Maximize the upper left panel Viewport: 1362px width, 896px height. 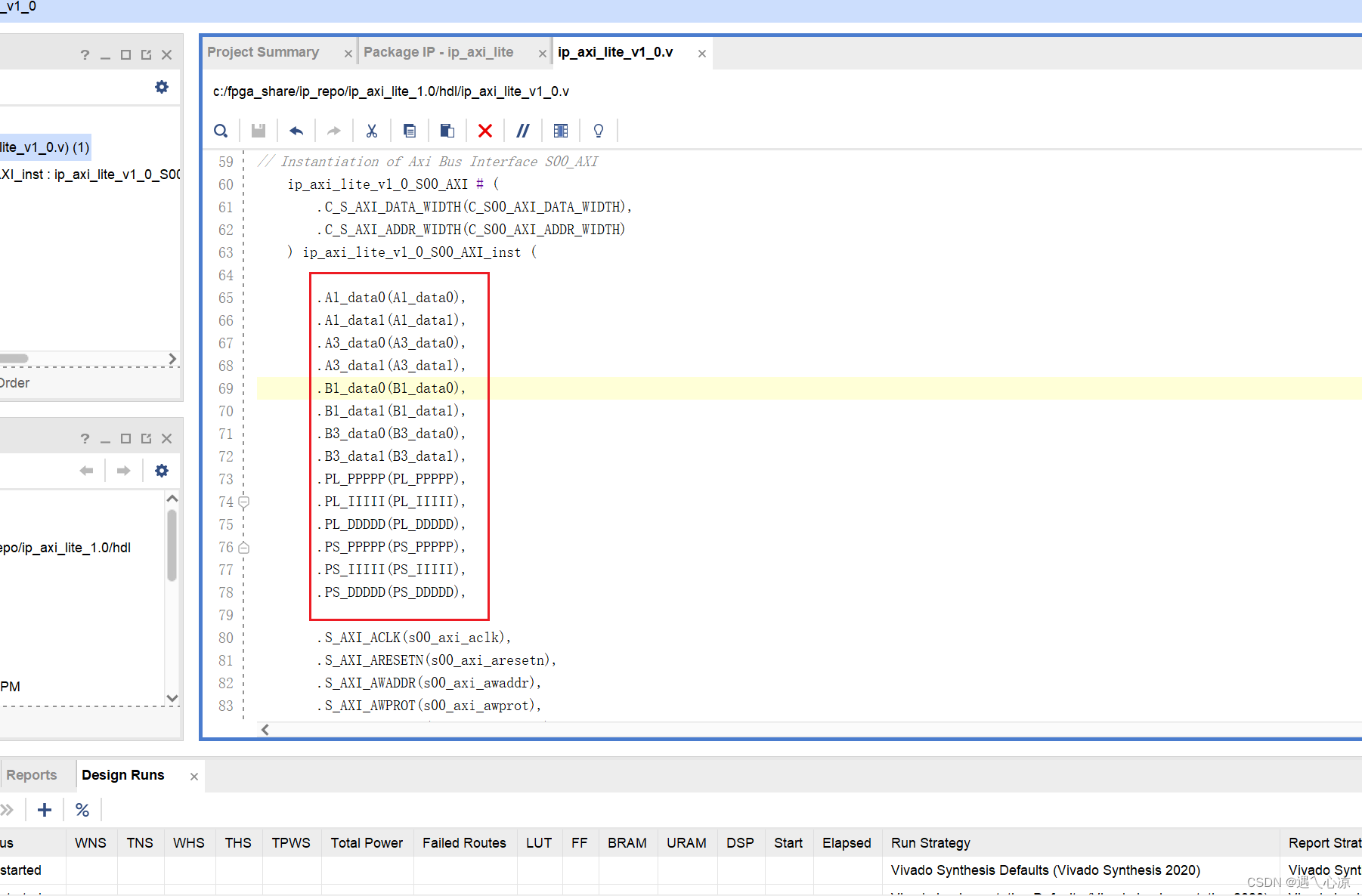[x=126, y=54]
